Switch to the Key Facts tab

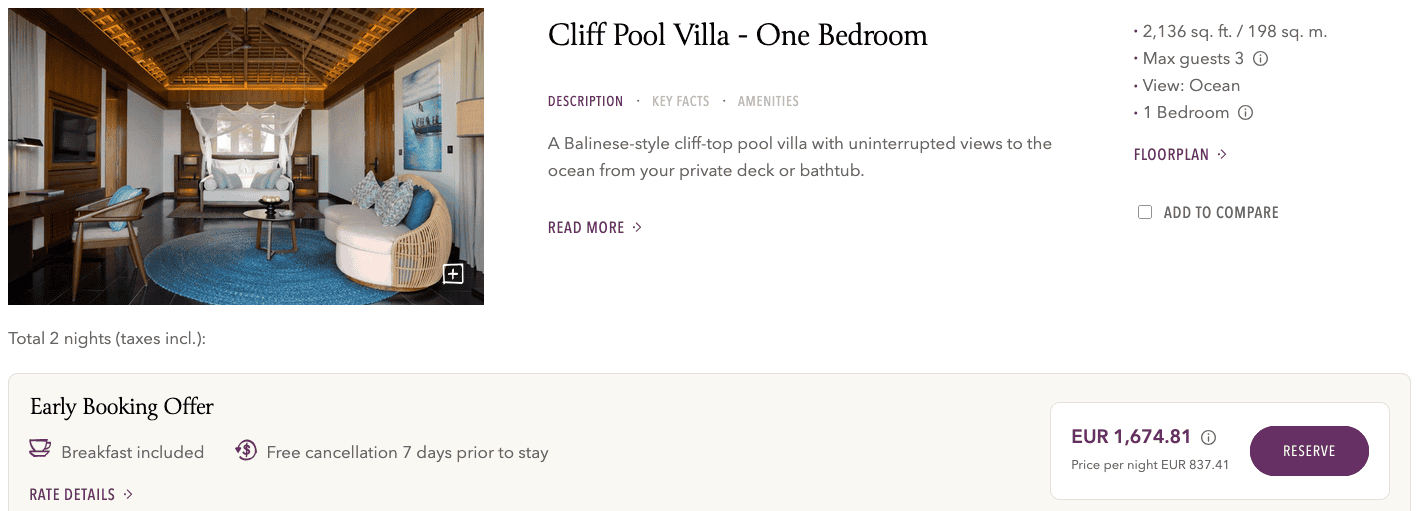(680, 101)
